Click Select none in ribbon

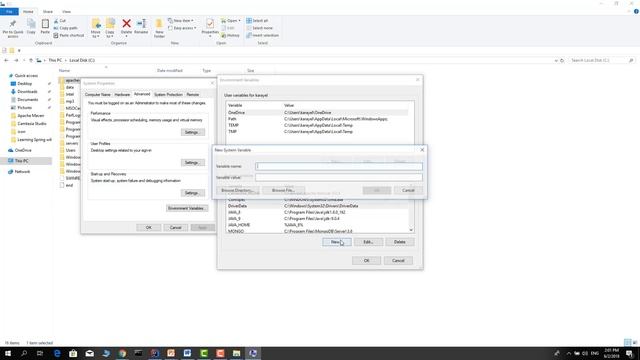tap(259, 28)
